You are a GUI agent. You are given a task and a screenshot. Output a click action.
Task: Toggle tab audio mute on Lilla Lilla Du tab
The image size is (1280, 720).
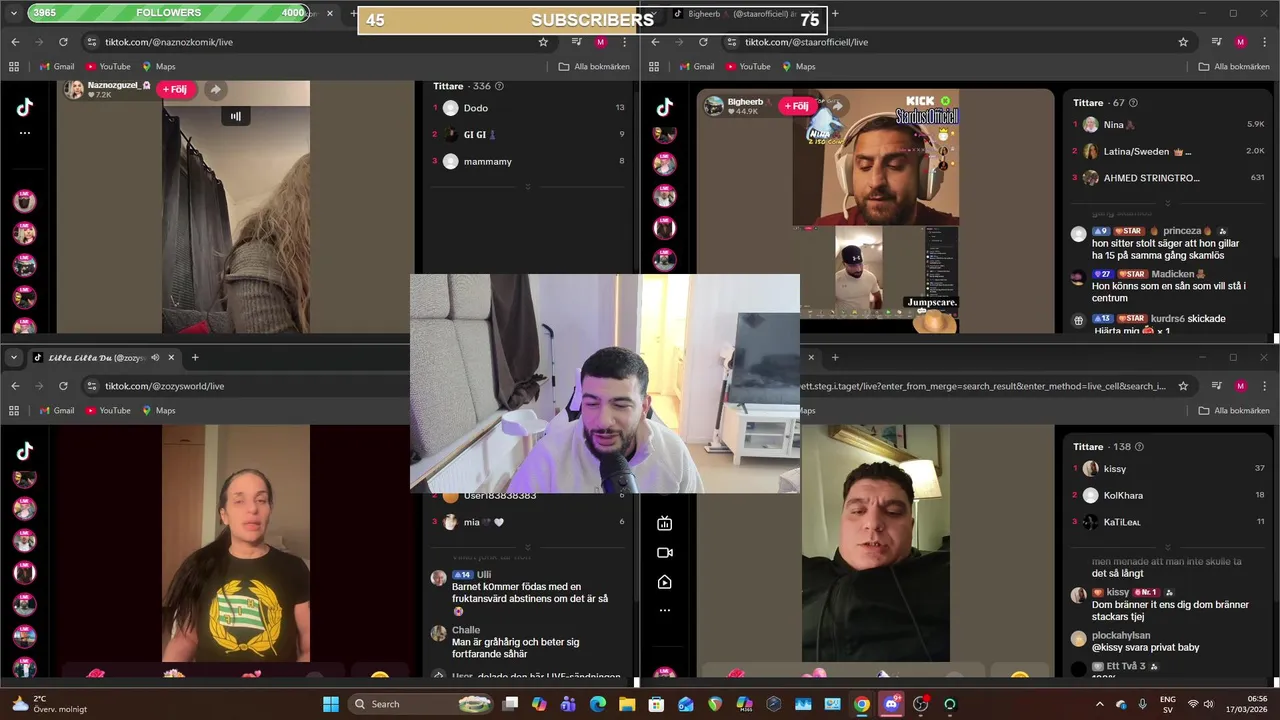click(x=155, y=357)
